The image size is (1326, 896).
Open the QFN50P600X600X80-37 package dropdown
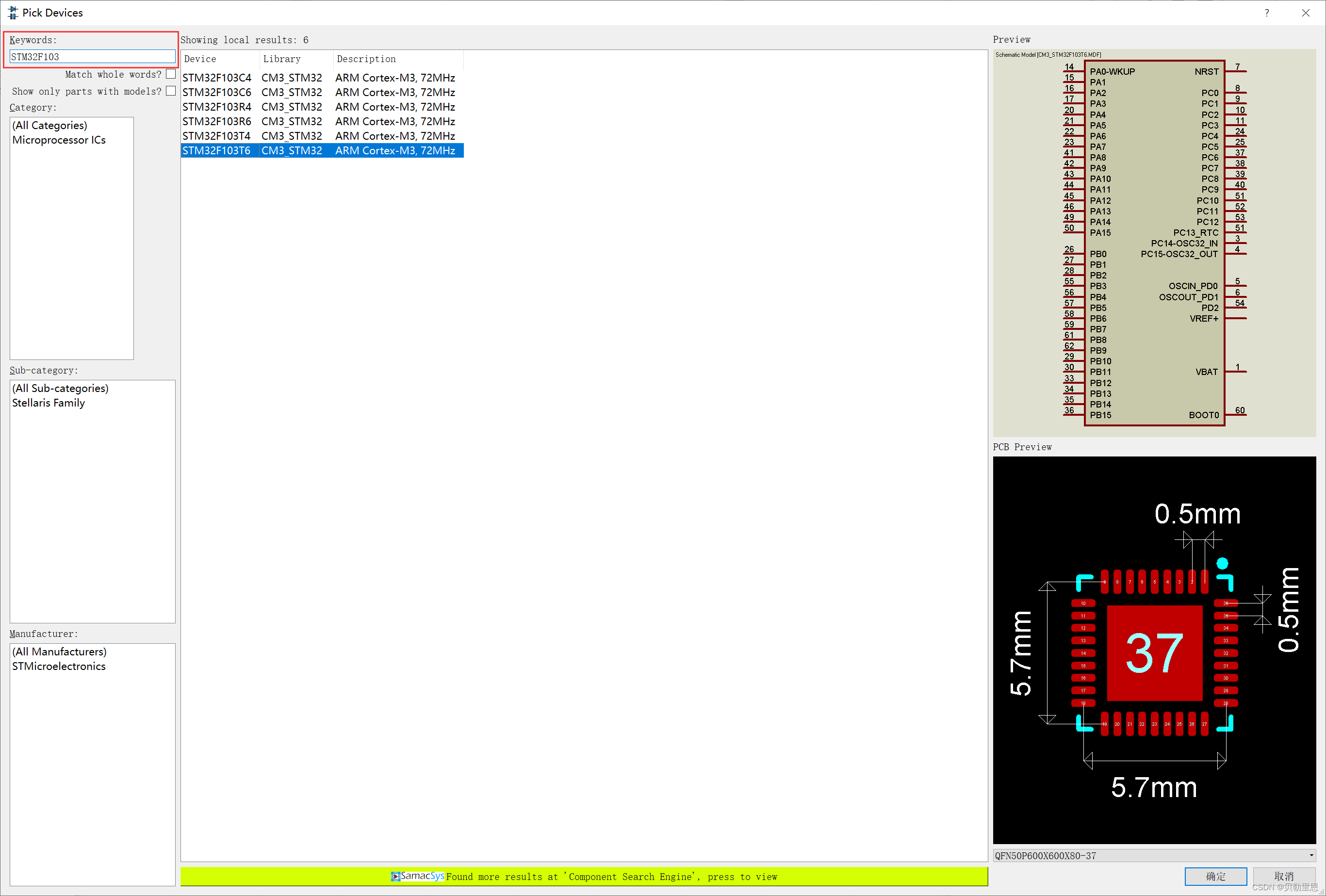[x=1311, y=855]
